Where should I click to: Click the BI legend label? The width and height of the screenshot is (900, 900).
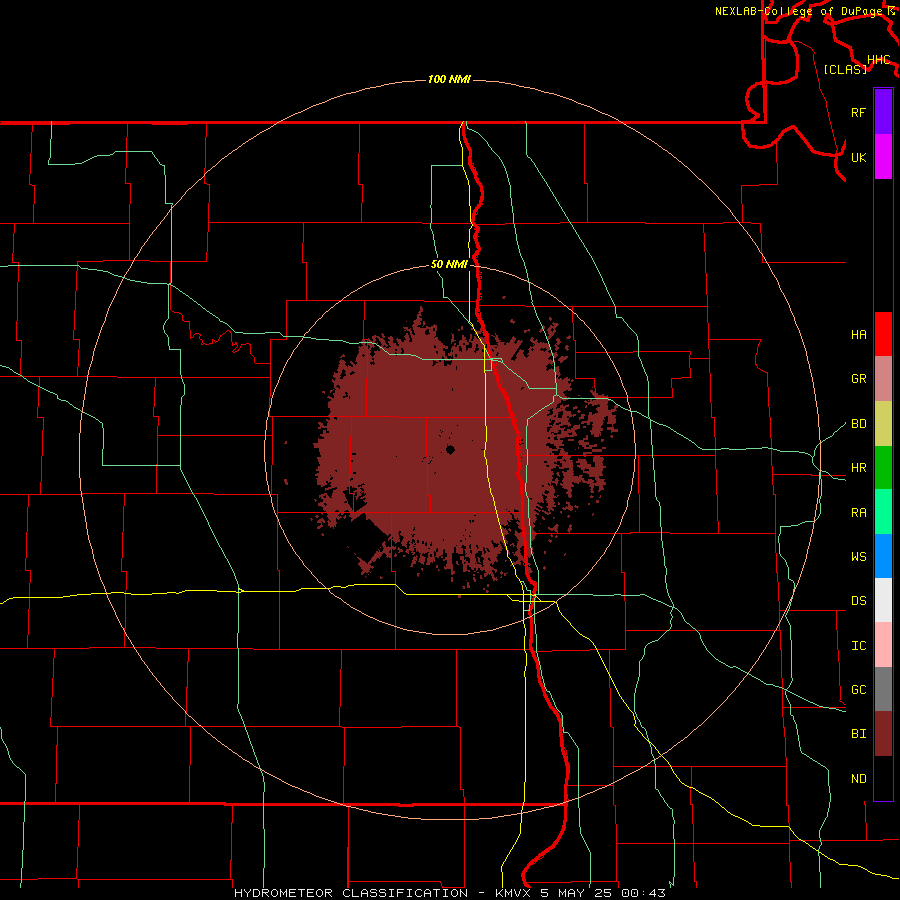point(858,734)
